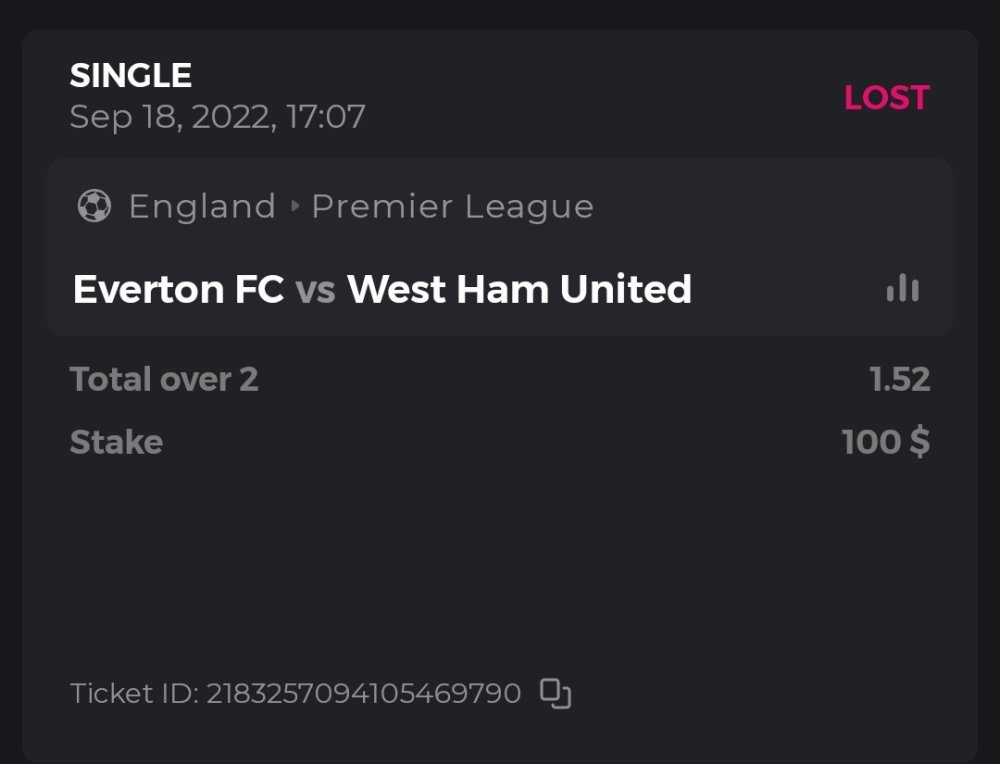Click the gray vs separator text
1000x764 pixels.
315,291
